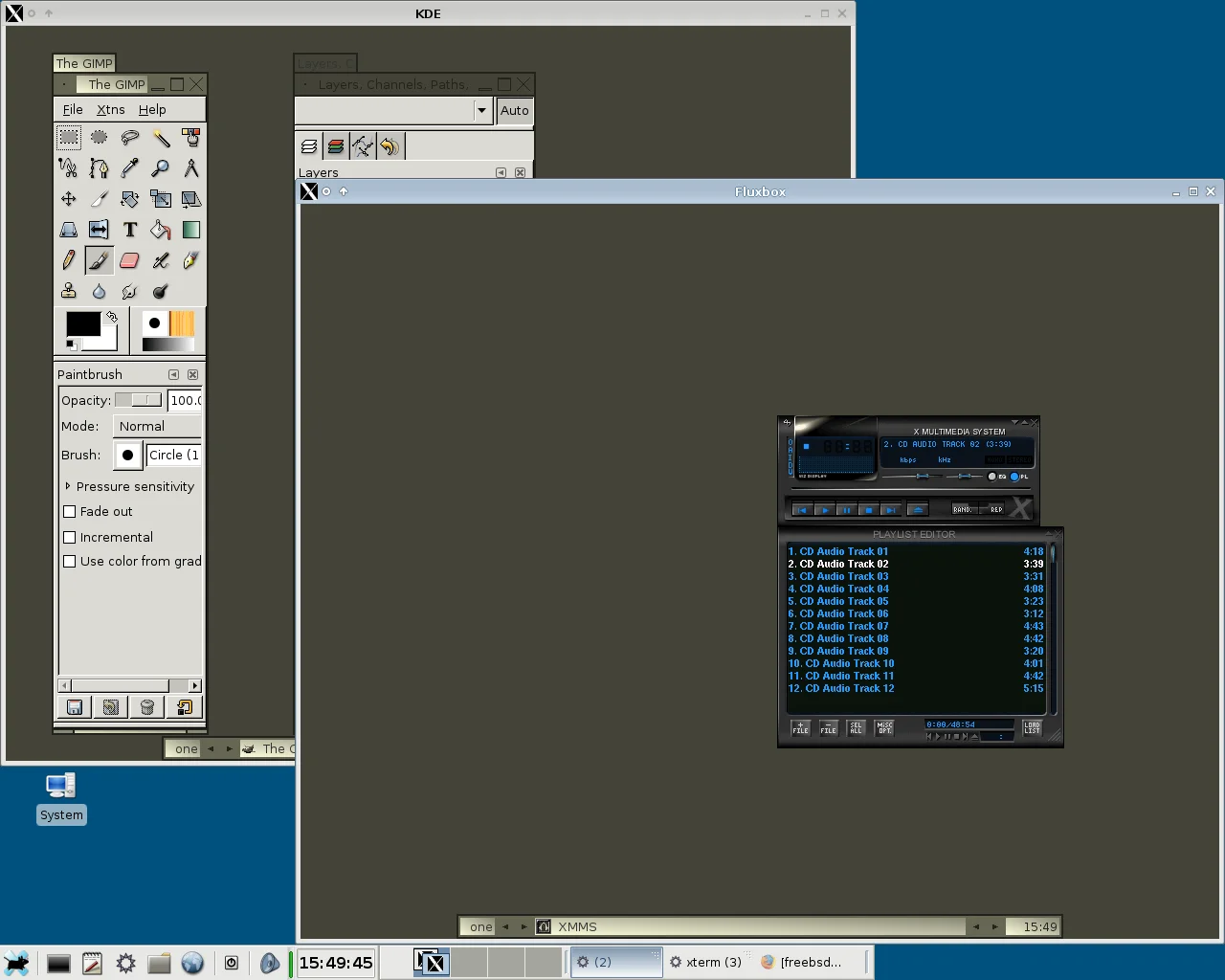
Task: Pick the Blur/Sharpen droplet tool
Action: tap(100, 291)
